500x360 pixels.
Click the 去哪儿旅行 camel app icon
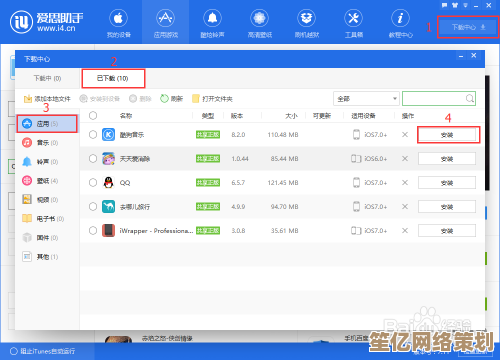(108, 207)
